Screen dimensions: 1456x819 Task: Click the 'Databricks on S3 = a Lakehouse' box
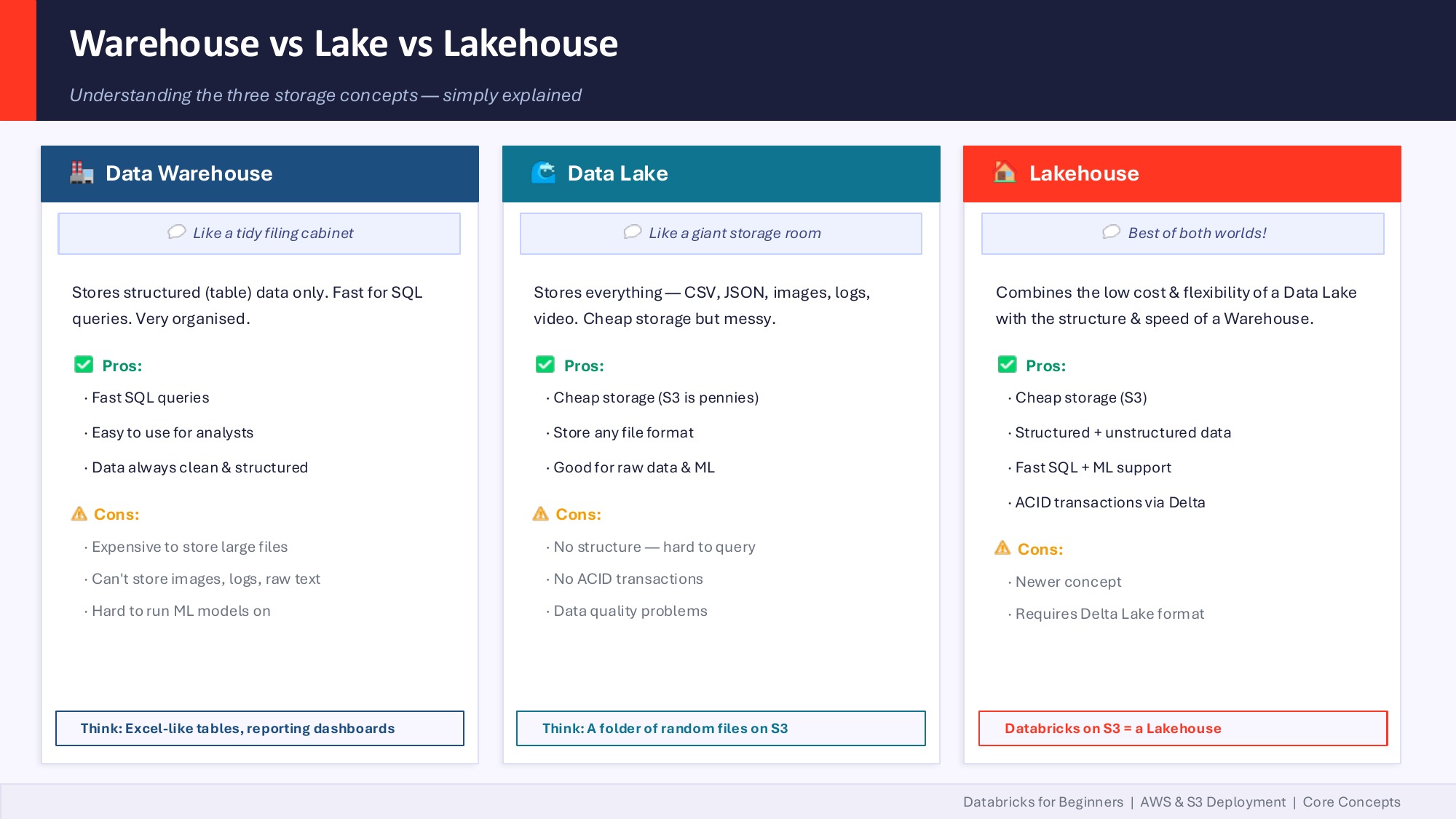point(1182,728)
